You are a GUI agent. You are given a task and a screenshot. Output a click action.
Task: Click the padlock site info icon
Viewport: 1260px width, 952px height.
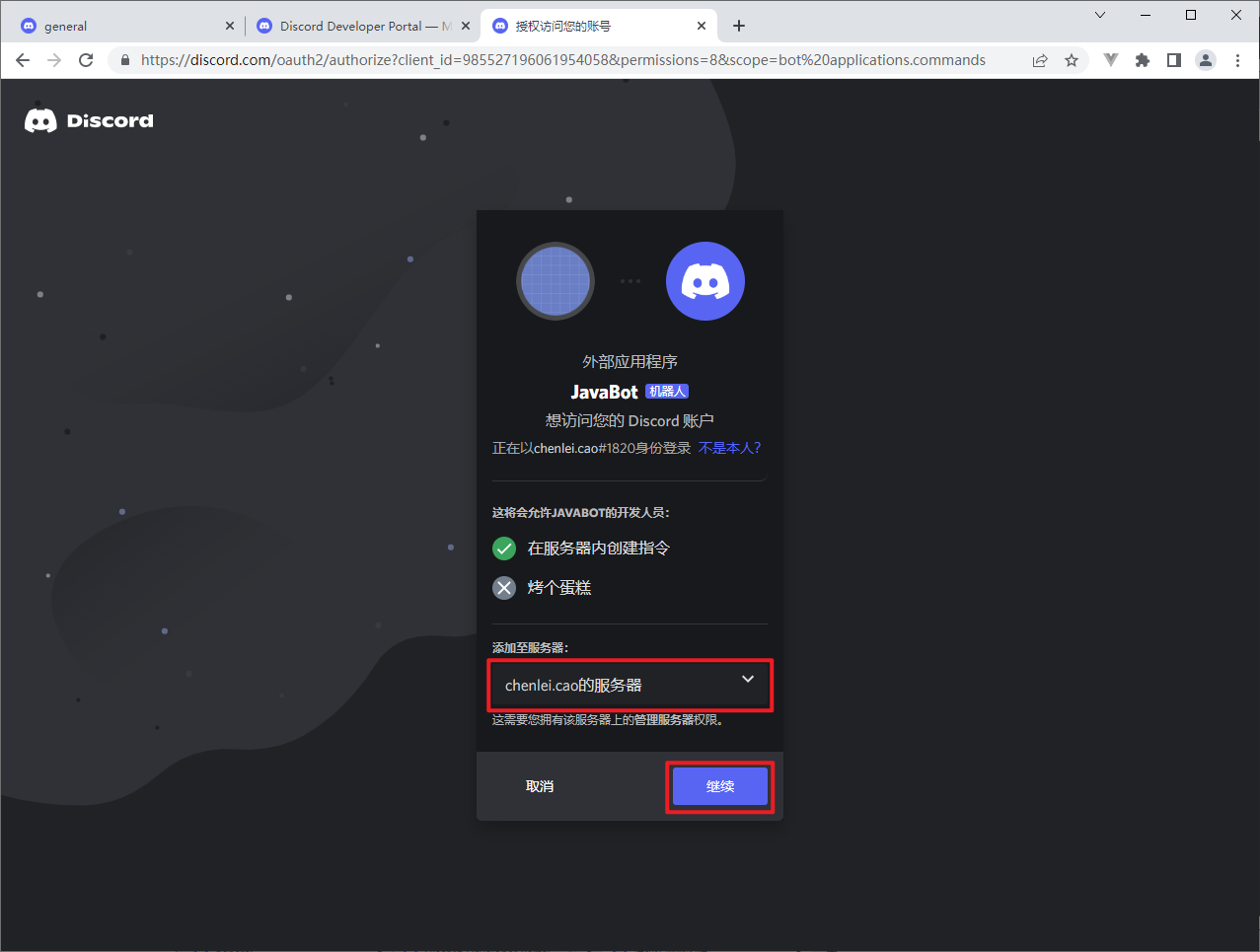[124, 60]
